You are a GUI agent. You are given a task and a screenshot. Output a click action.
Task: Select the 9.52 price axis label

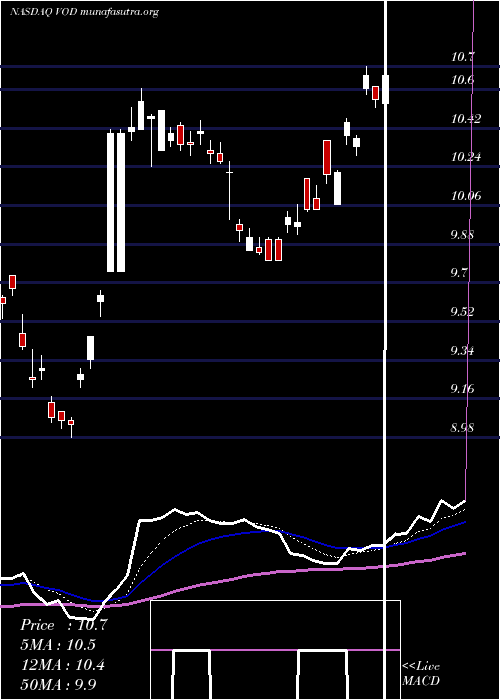pos(462,311)
